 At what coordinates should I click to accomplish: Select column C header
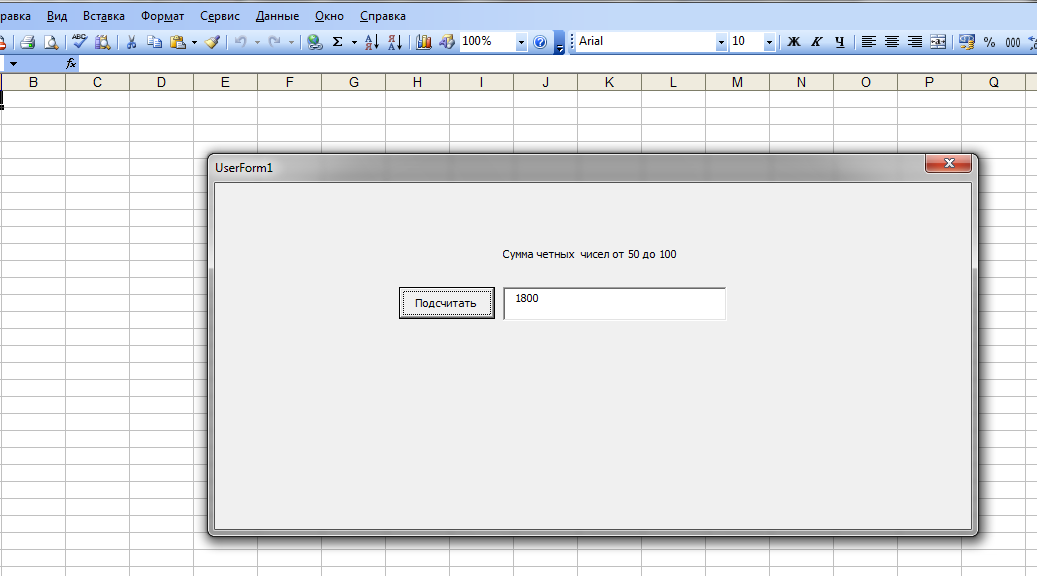click(x=97, y=82)
